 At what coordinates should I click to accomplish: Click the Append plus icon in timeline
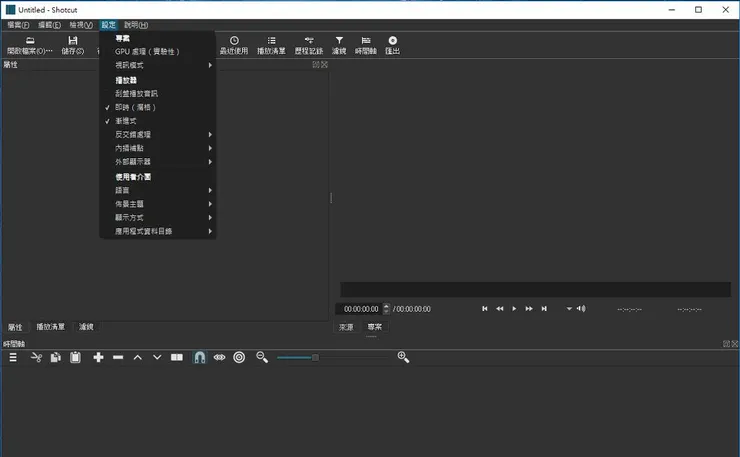click(x=98, y=357)
